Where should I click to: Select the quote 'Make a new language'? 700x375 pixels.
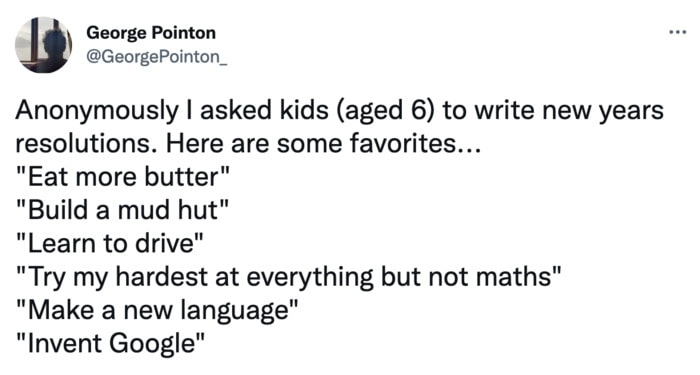click(157, 311)
